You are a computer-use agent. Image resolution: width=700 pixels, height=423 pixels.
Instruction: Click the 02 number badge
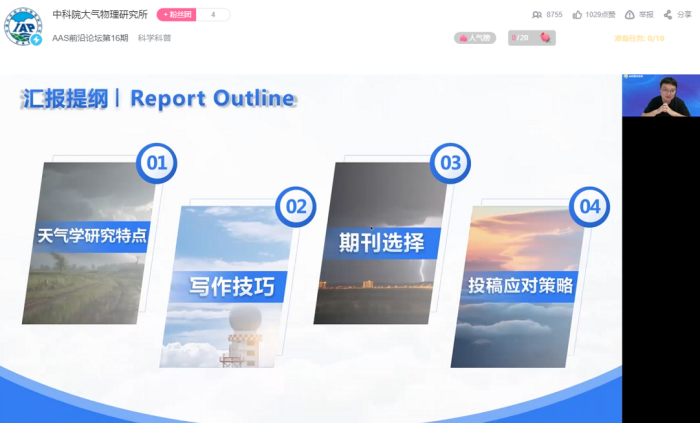tap(296, 207)
